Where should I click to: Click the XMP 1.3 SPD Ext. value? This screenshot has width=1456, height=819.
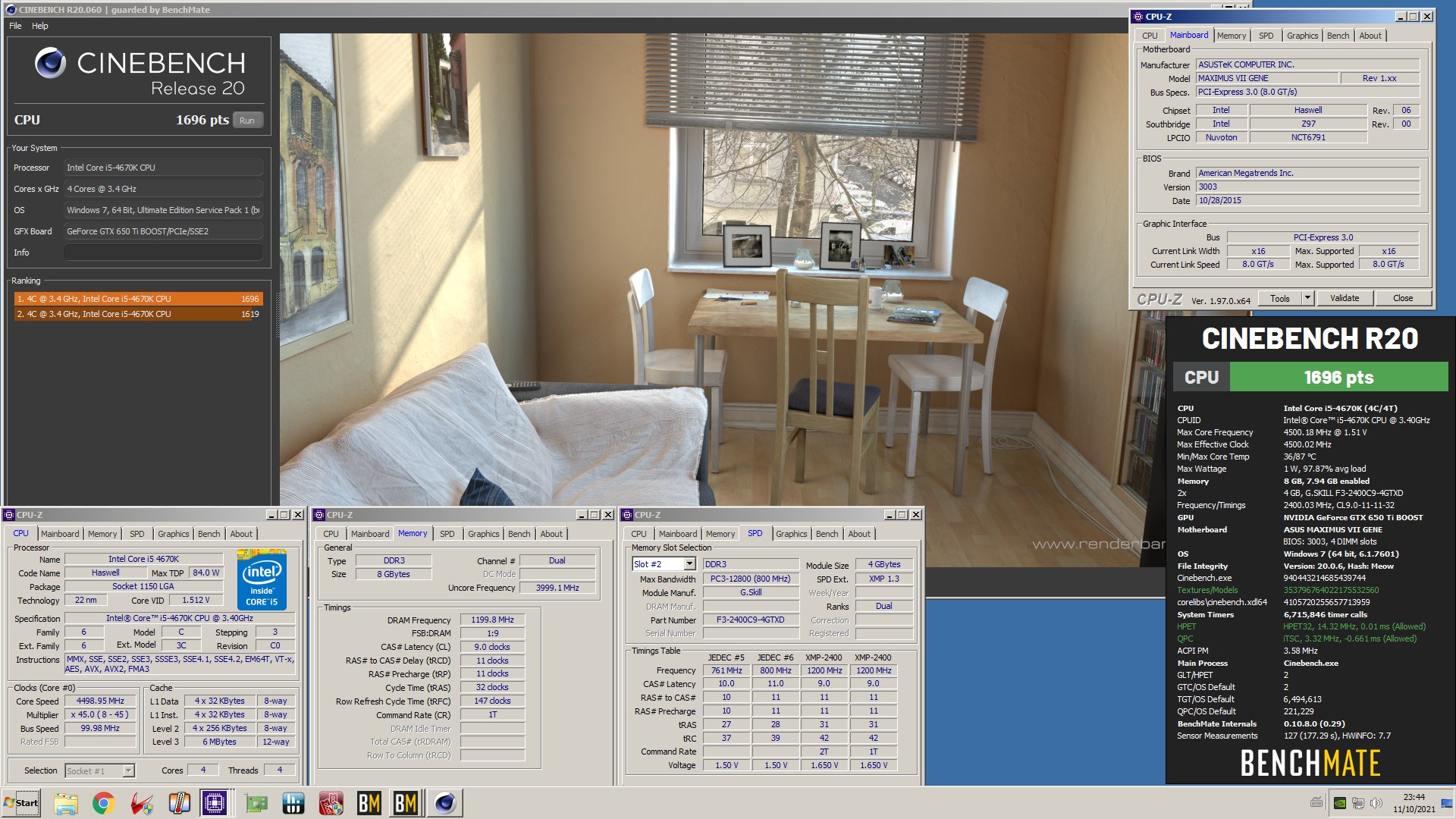pyautogui.click(x=884, y=579)
